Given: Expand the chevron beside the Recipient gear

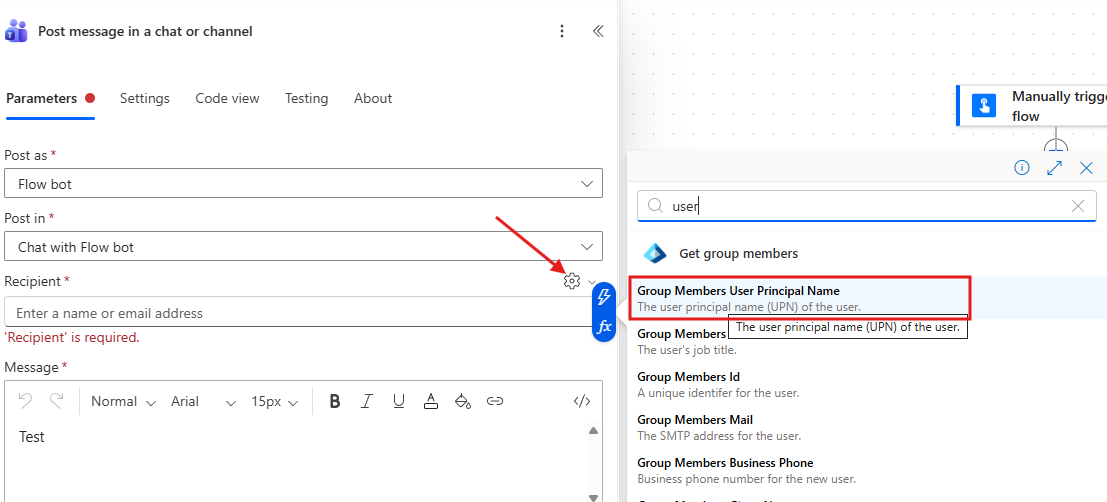Looking at the screenshot, I should pos(592,282).
